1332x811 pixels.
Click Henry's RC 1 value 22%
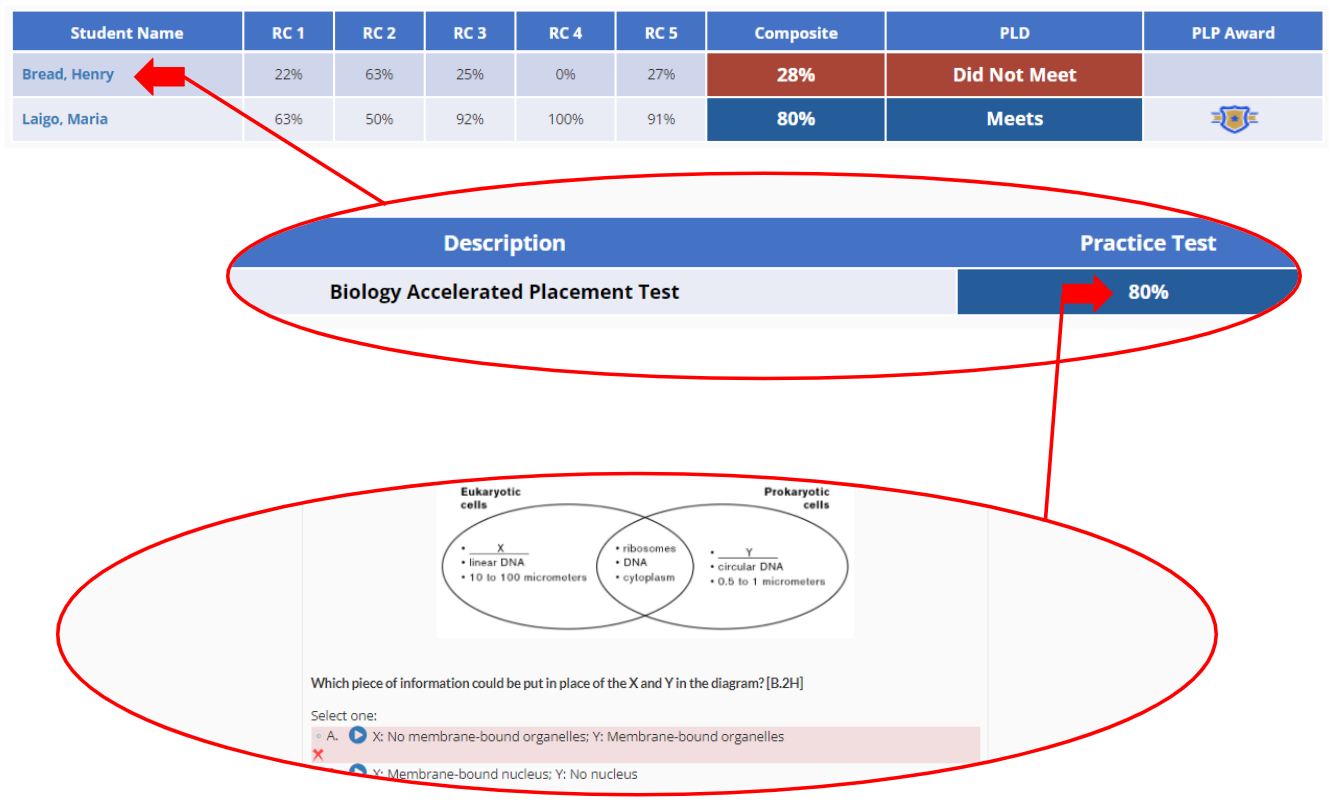(288, 75)
